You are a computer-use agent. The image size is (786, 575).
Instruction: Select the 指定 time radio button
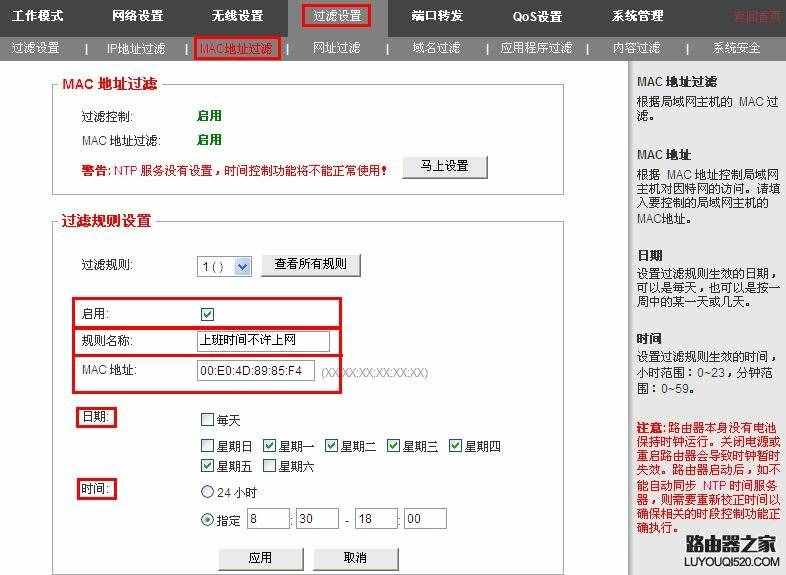click(x=207, y=519)
